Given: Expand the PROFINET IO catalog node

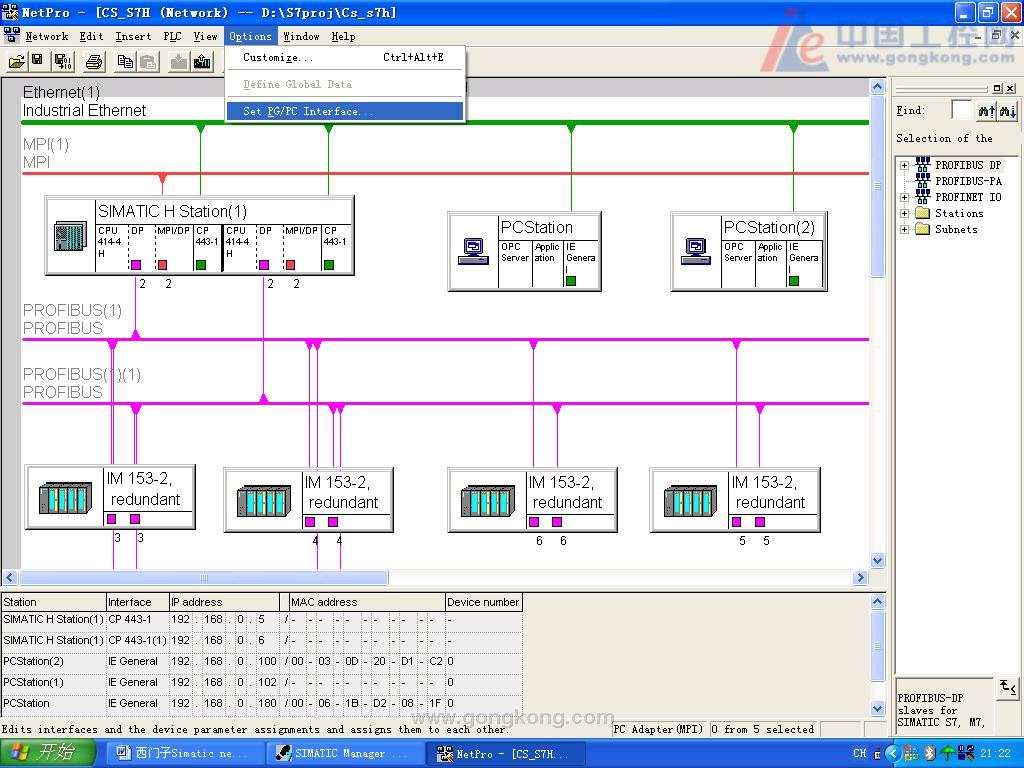Looking at the screenshot, I should (x=904, y=197).
